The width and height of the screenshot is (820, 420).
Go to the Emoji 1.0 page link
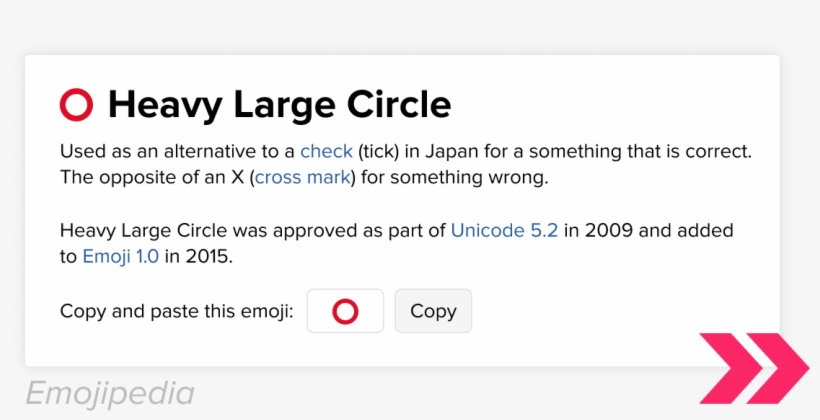tap(120, 257)
